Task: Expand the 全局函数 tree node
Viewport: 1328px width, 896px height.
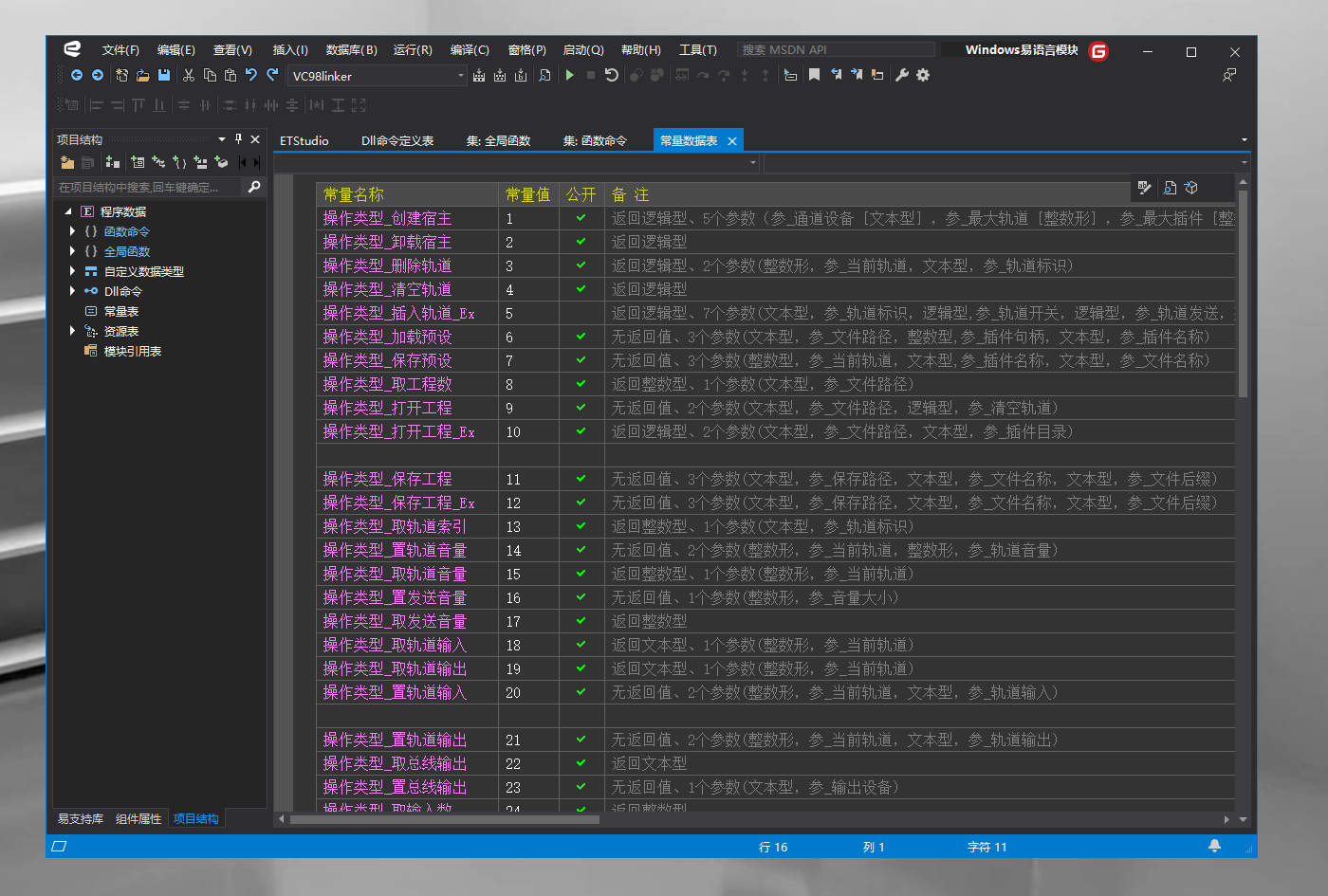Action: coord(72,251)
